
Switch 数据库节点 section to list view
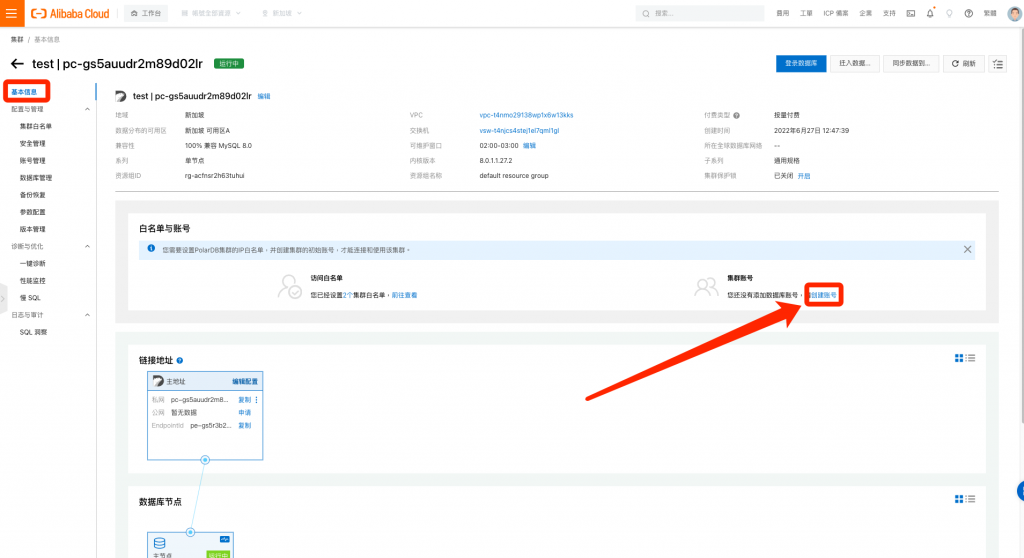[x=971, y=499]
